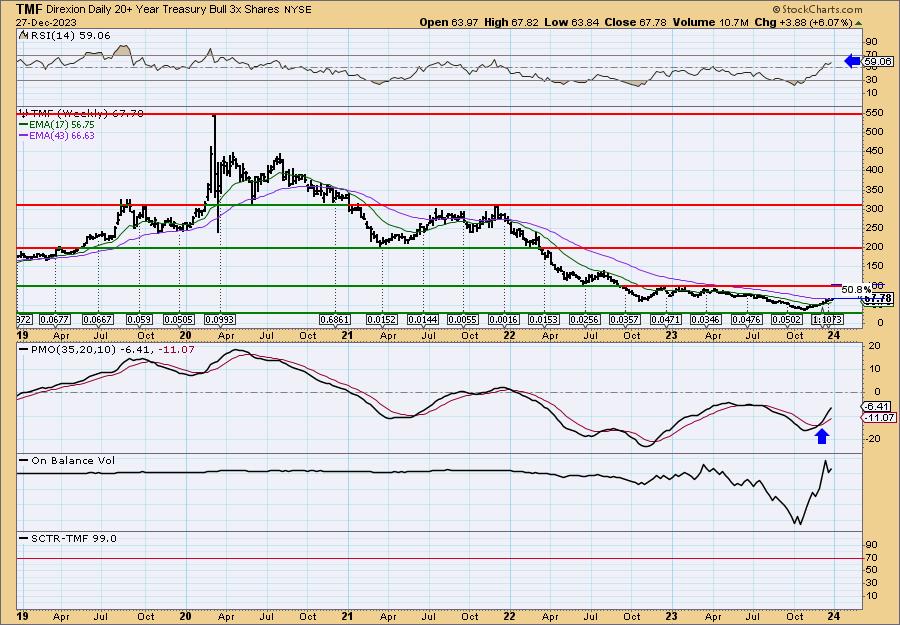Viewport: 900px width, 625px height.
Task: Click the boxed 59.06 RSI value tag
Action: pos(878,61)
